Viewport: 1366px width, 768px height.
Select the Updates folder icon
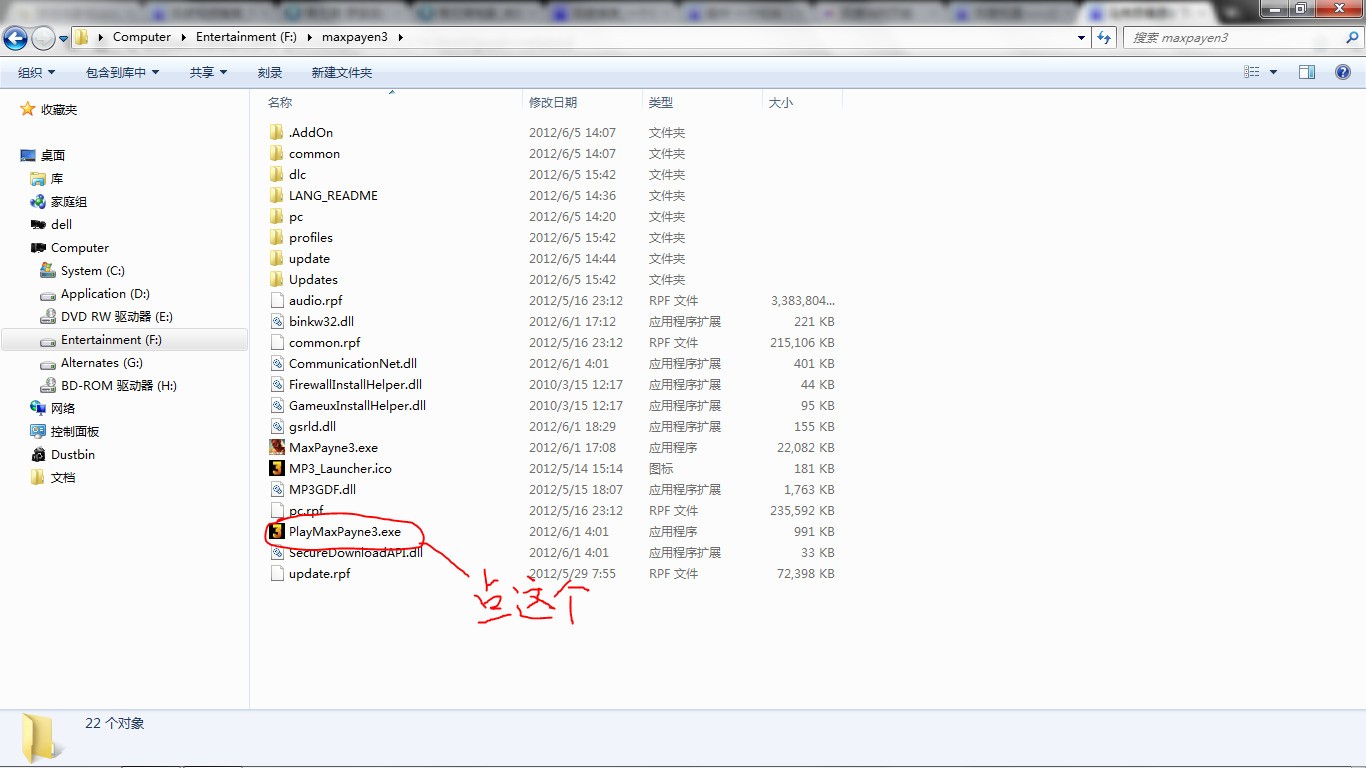tap(277, 279)
